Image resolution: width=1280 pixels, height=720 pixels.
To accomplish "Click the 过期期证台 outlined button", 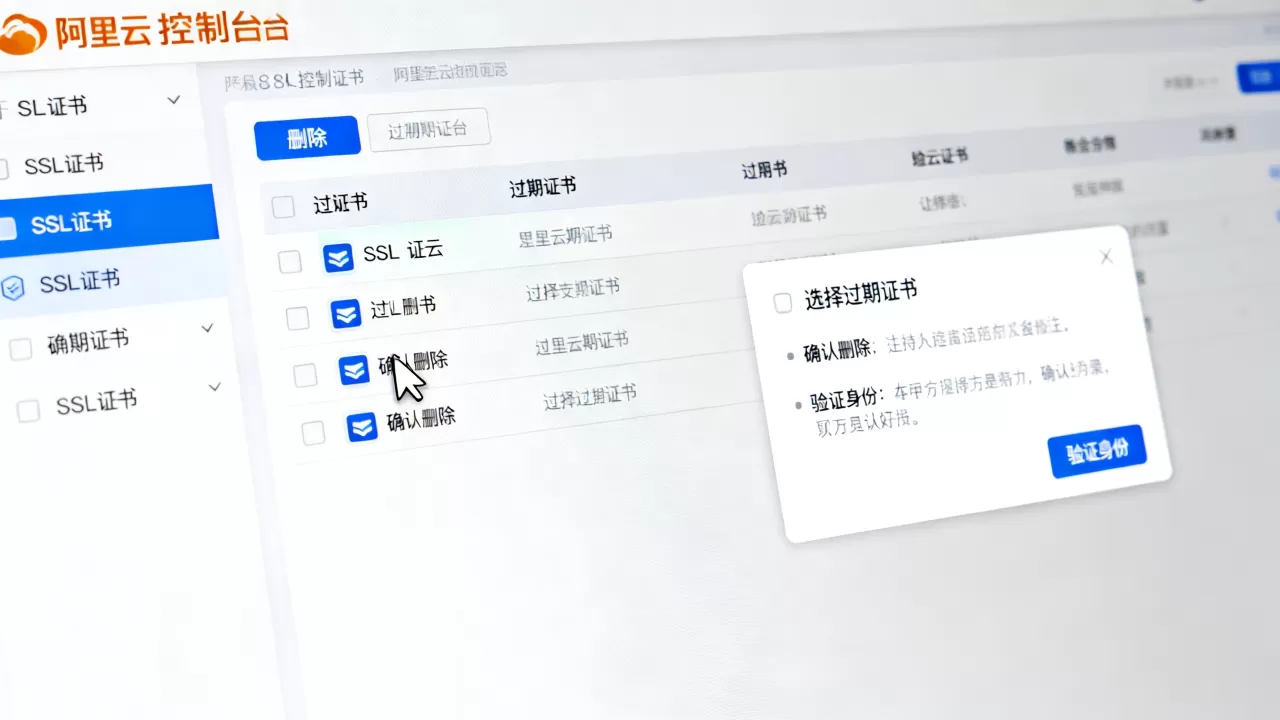I will coord(428,130).
